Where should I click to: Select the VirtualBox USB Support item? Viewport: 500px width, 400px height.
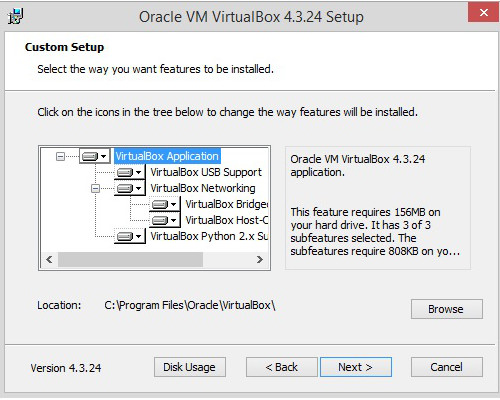(x=206, y=172)
